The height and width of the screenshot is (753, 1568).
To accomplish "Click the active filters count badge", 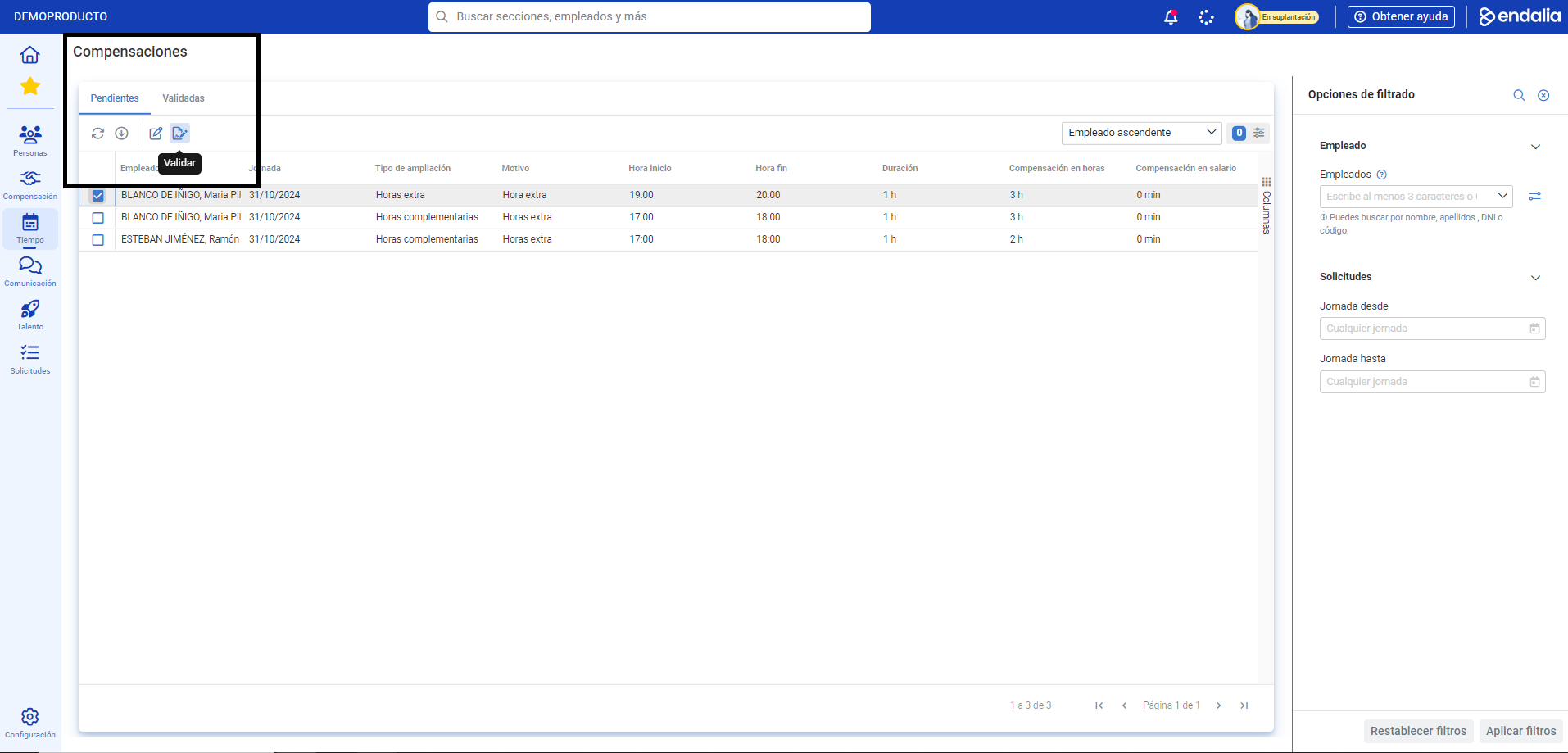I will 1239,133.
